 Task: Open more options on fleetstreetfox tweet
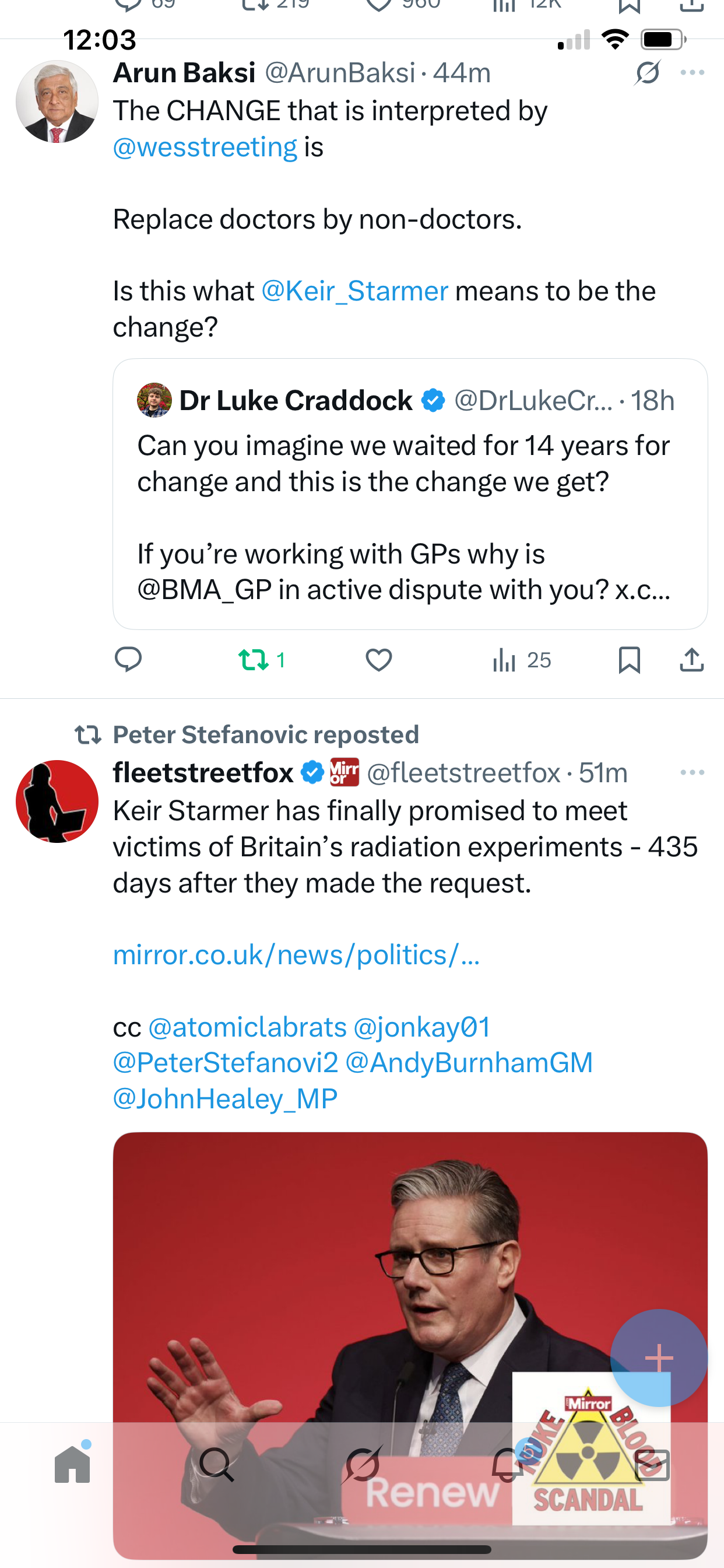[693, 772]
